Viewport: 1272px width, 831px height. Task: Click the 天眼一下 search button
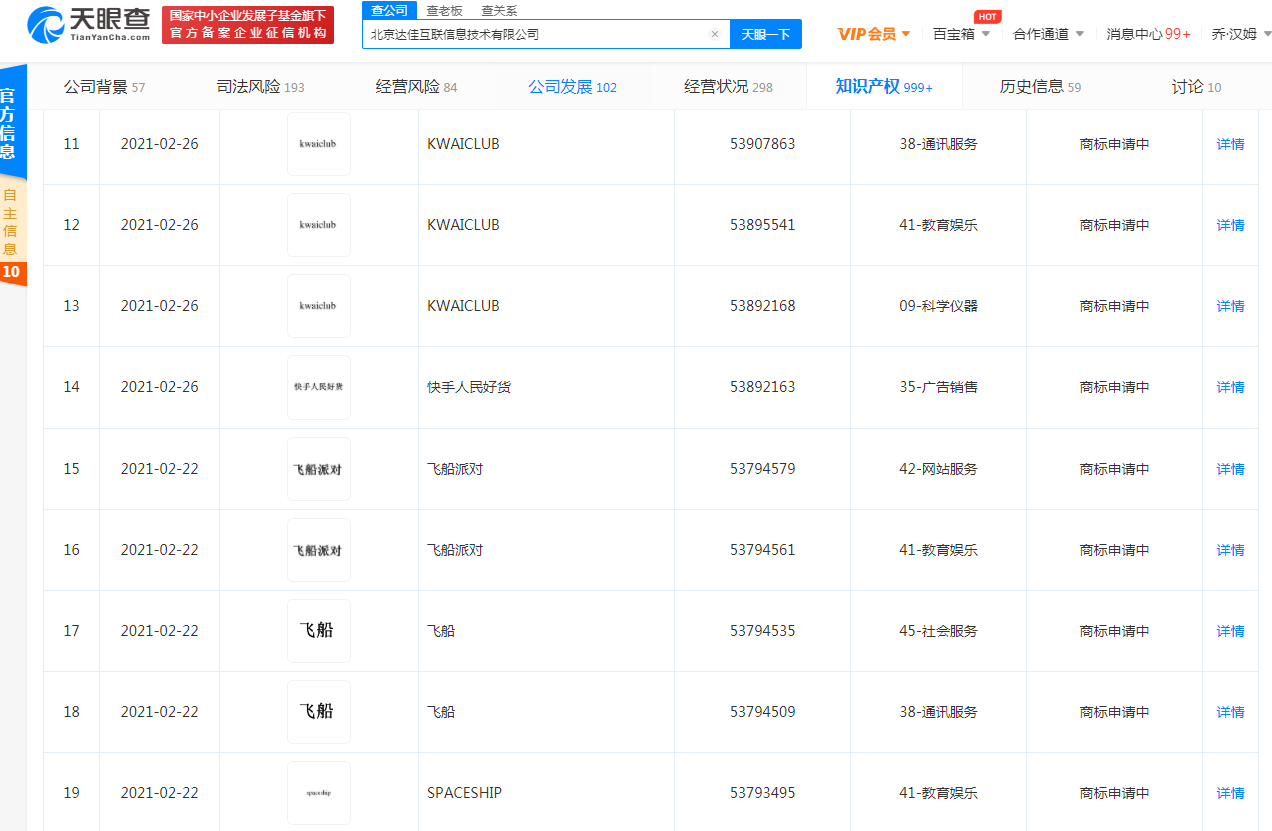pyautogui.click(x=765, y=34)
